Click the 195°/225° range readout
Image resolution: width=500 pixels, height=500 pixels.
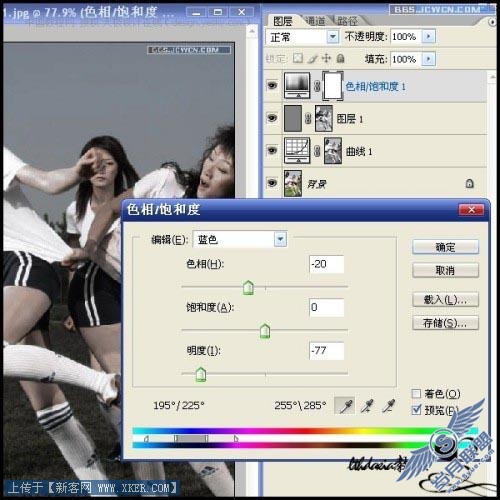(179, 405)
